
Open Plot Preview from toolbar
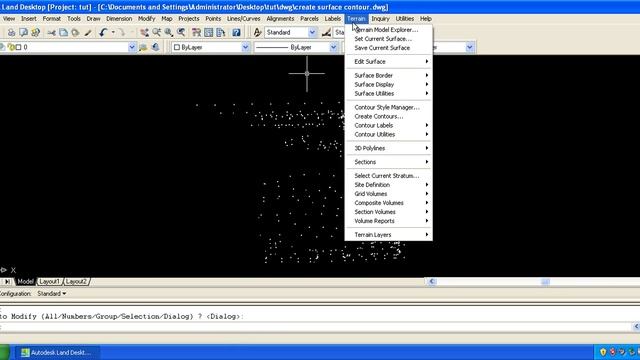point(23,33)
